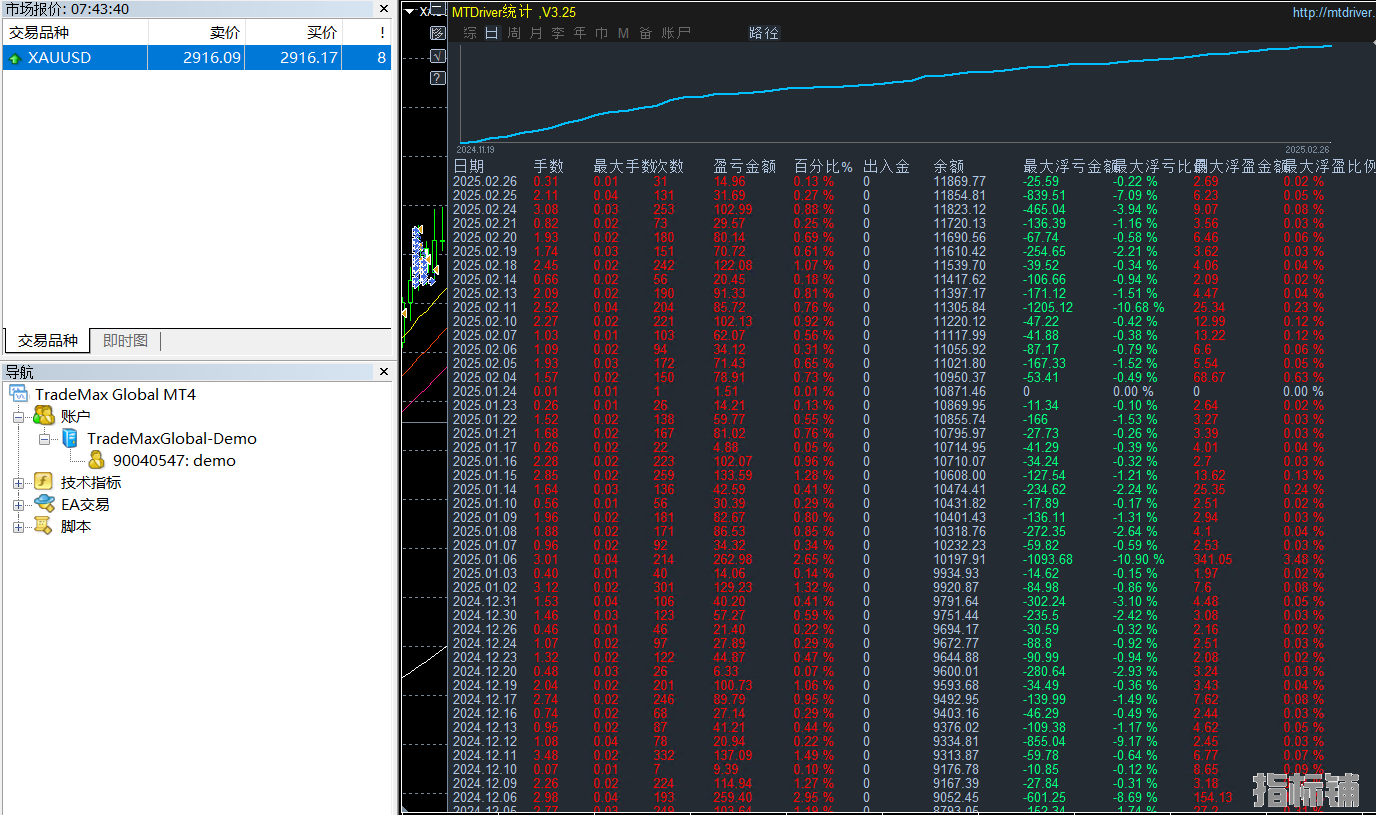The image size is (1376, 815).
Task: Toggle the 日 daily statistics view
Action: pos(491,33)
